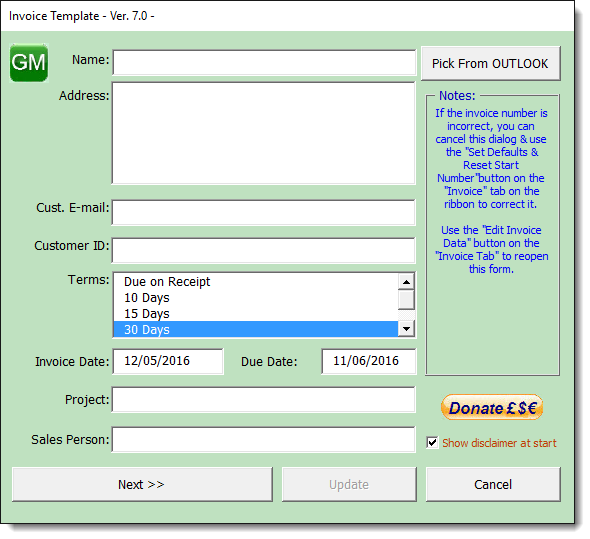590x539 pixels.
Task: Click Pick From OUTLOOK button
Action: click(491, 63)
